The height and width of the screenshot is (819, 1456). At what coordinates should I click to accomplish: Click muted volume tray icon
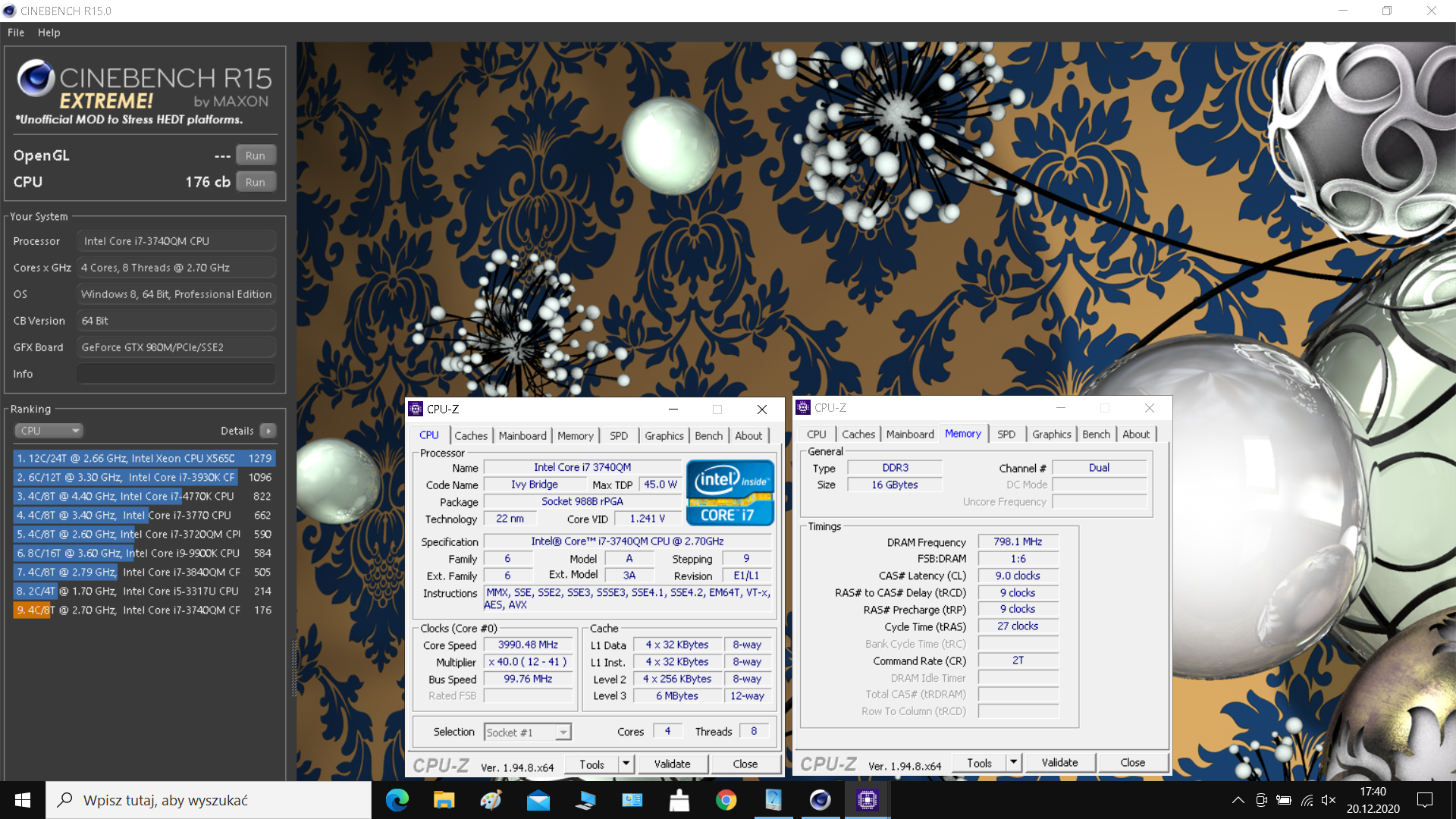[1329, 800]
